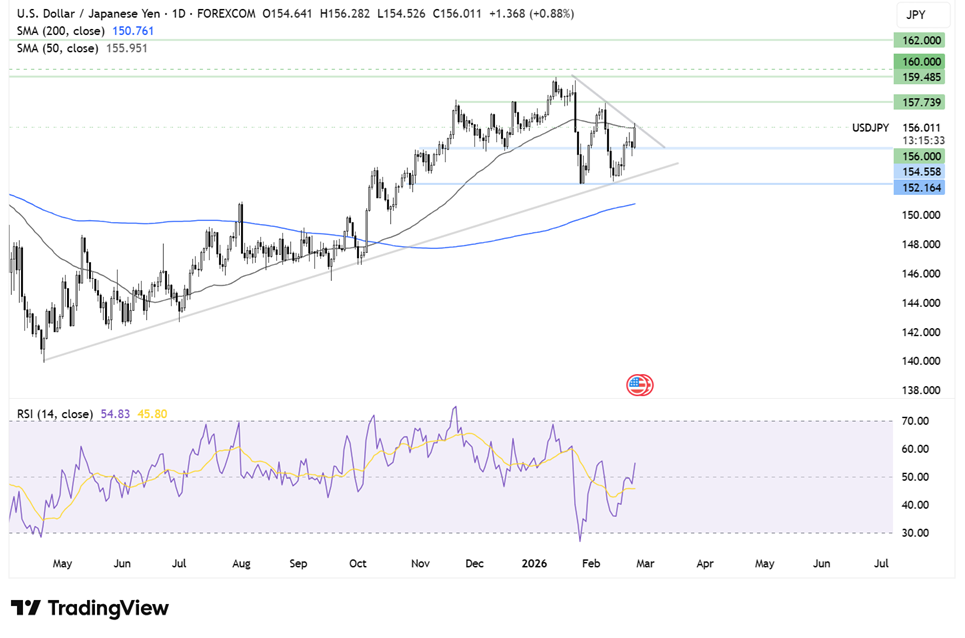Click the Dec label on time axis
Image resolution: width=965 pixels, height=638 pixels.
[x=474, y=564]
